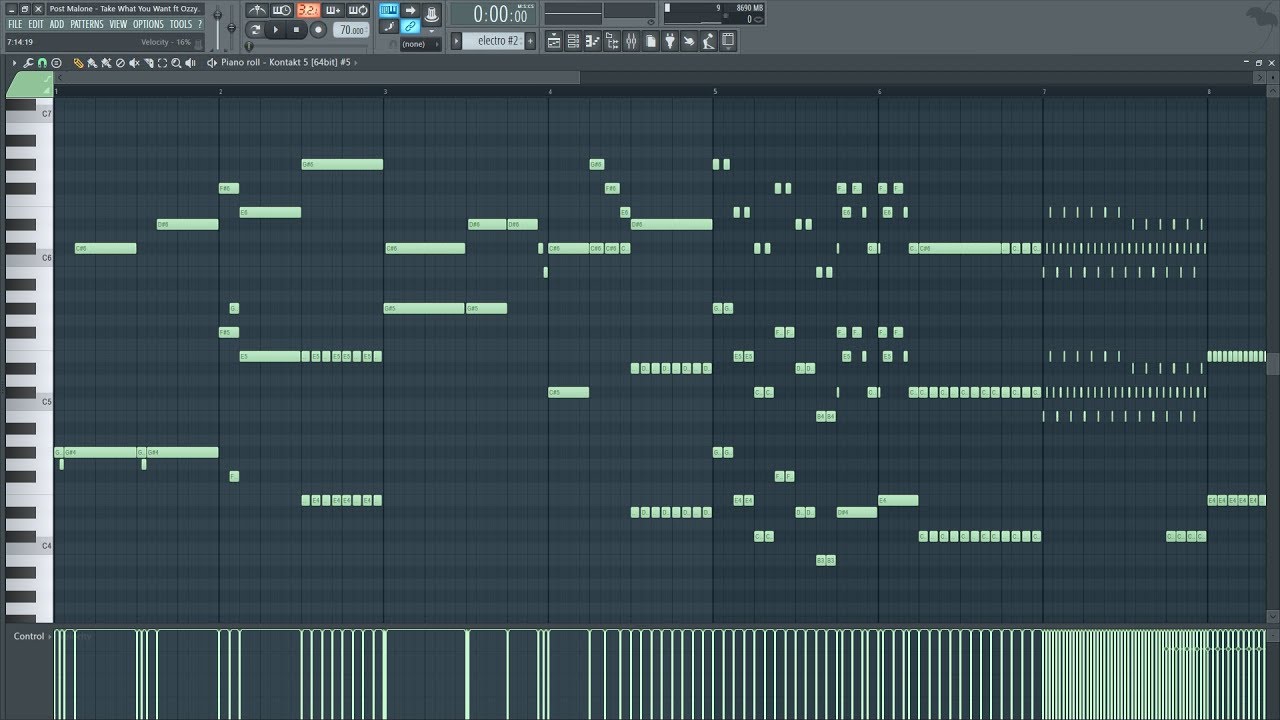This screenshot has width=1280, height=720.
Task: Click bar 5 on the timeline ruler
Action: (714, 91)
